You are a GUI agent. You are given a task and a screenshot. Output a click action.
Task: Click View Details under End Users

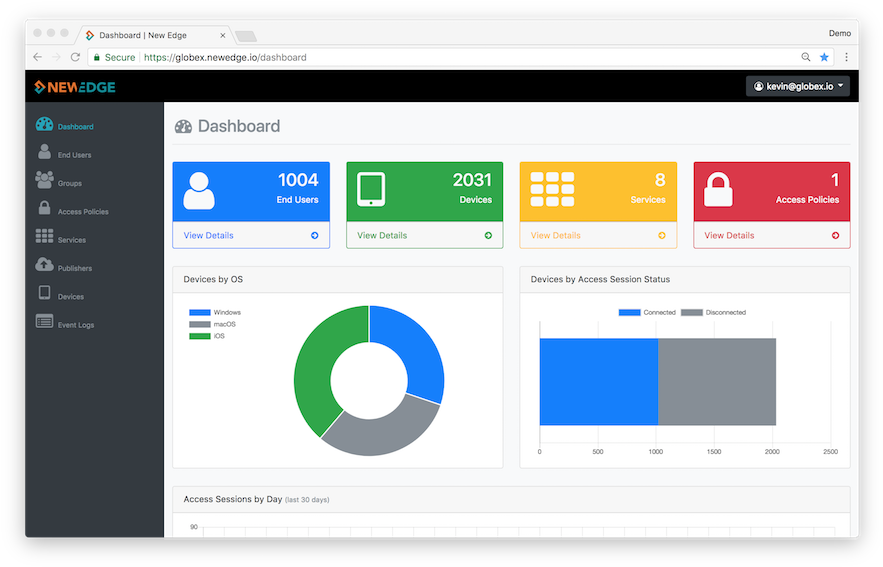(209, 236)
